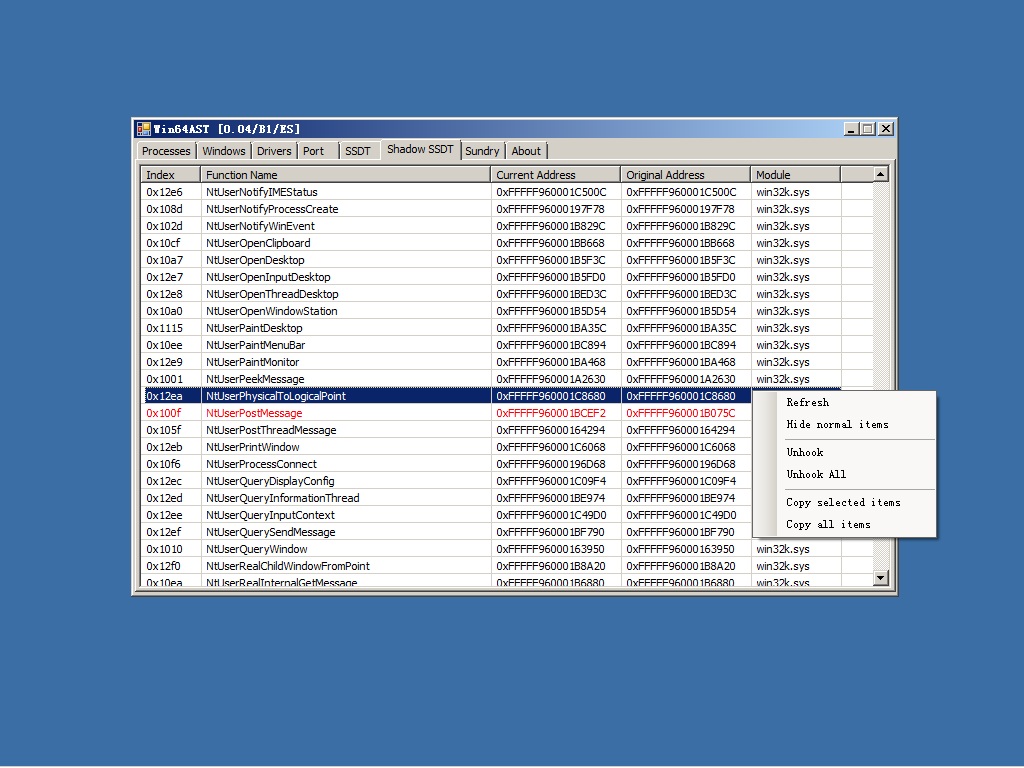This screenshot has width=1024, height=768.
Task: Select the Port tab
Action: pyautogui.click(x=314, y=151)
